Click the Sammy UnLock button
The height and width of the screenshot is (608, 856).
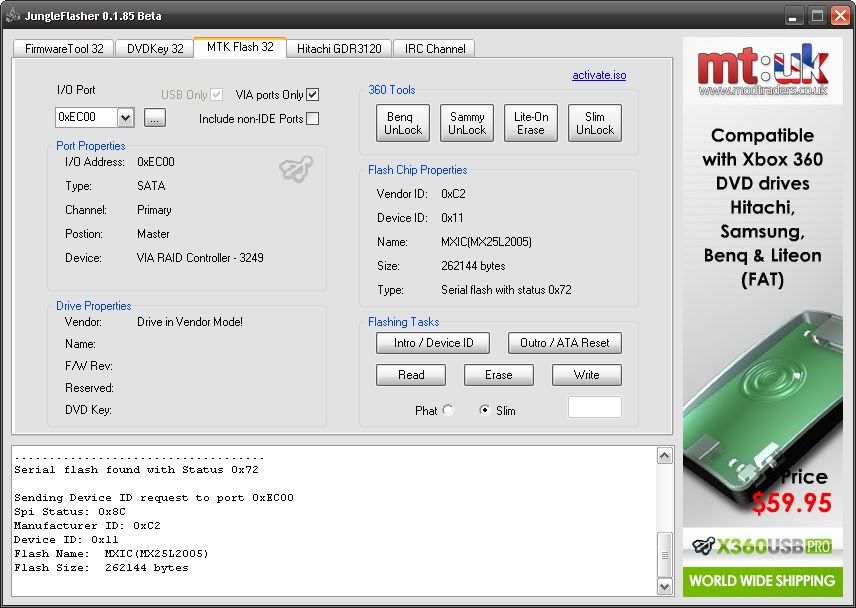[x=467, y=123]
